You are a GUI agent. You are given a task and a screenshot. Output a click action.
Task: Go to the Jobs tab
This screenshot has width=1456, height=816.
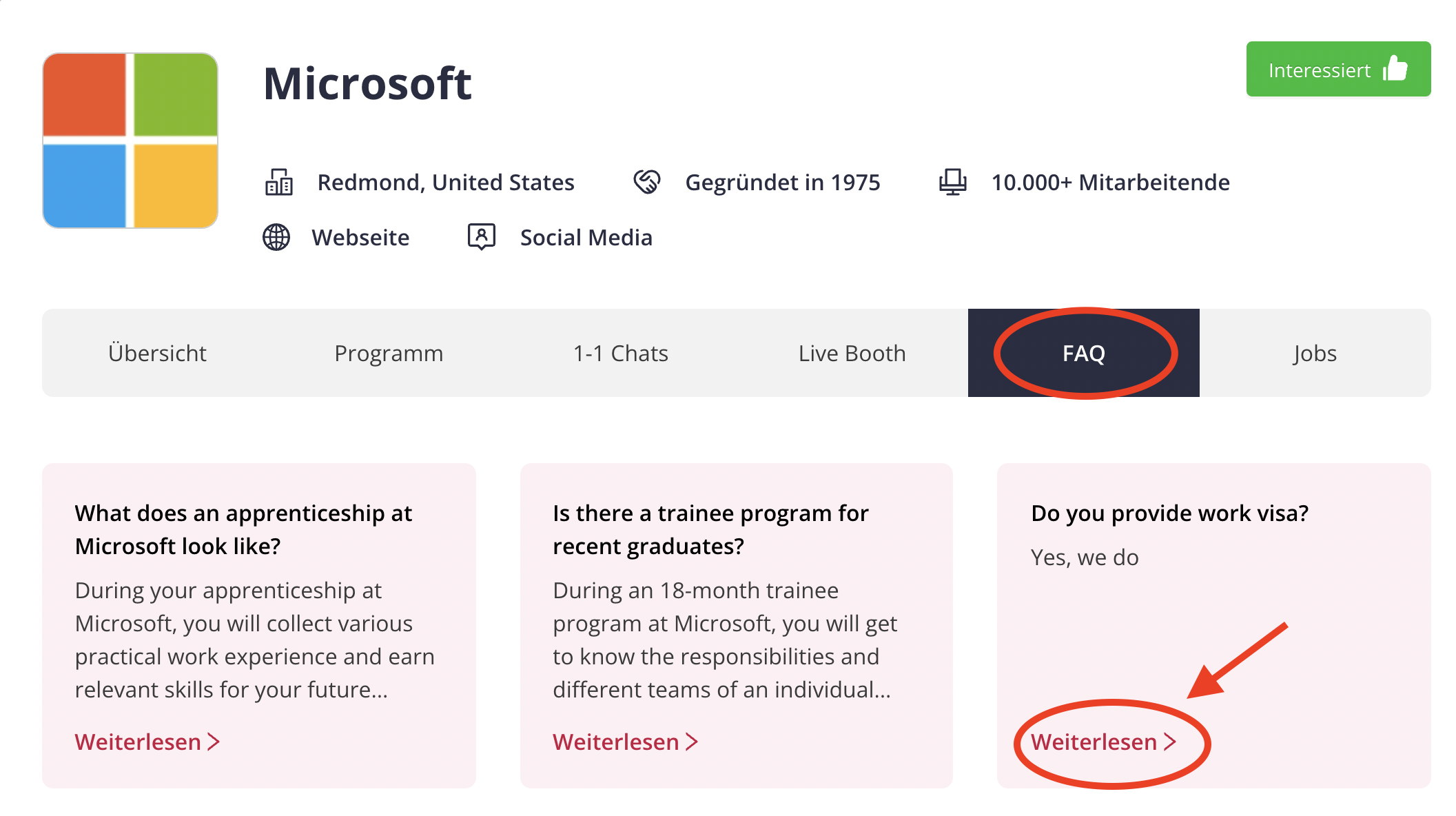click(1315, 353)
